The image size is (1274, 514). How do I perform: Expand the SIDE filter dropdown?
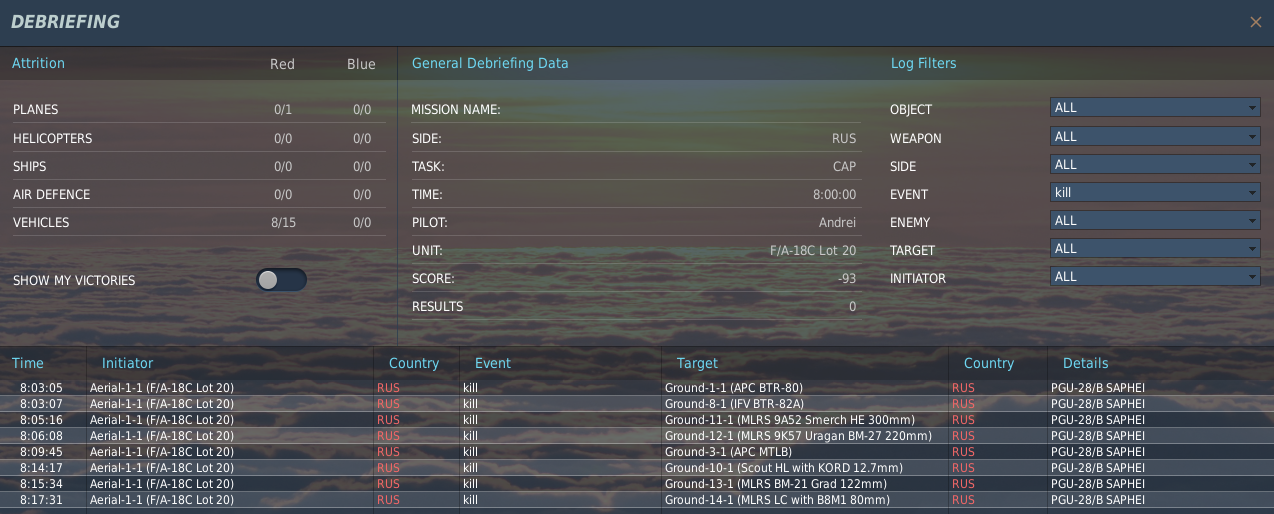tap(1155, 164)
